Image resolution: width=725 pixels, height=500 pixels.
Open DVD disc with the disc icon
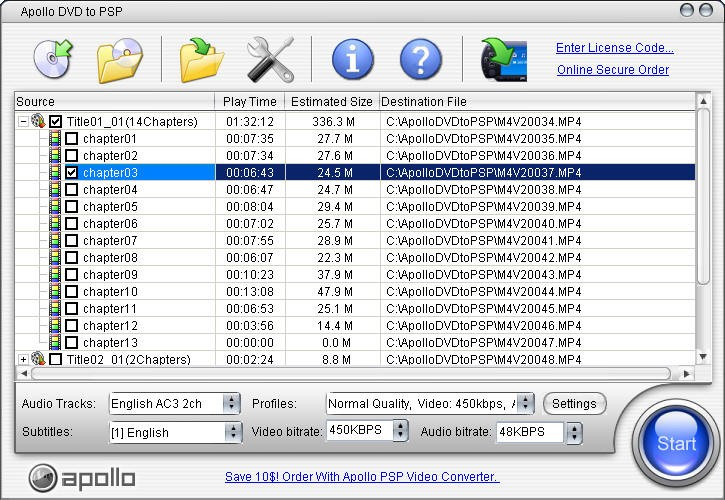[x=53, y=59]
